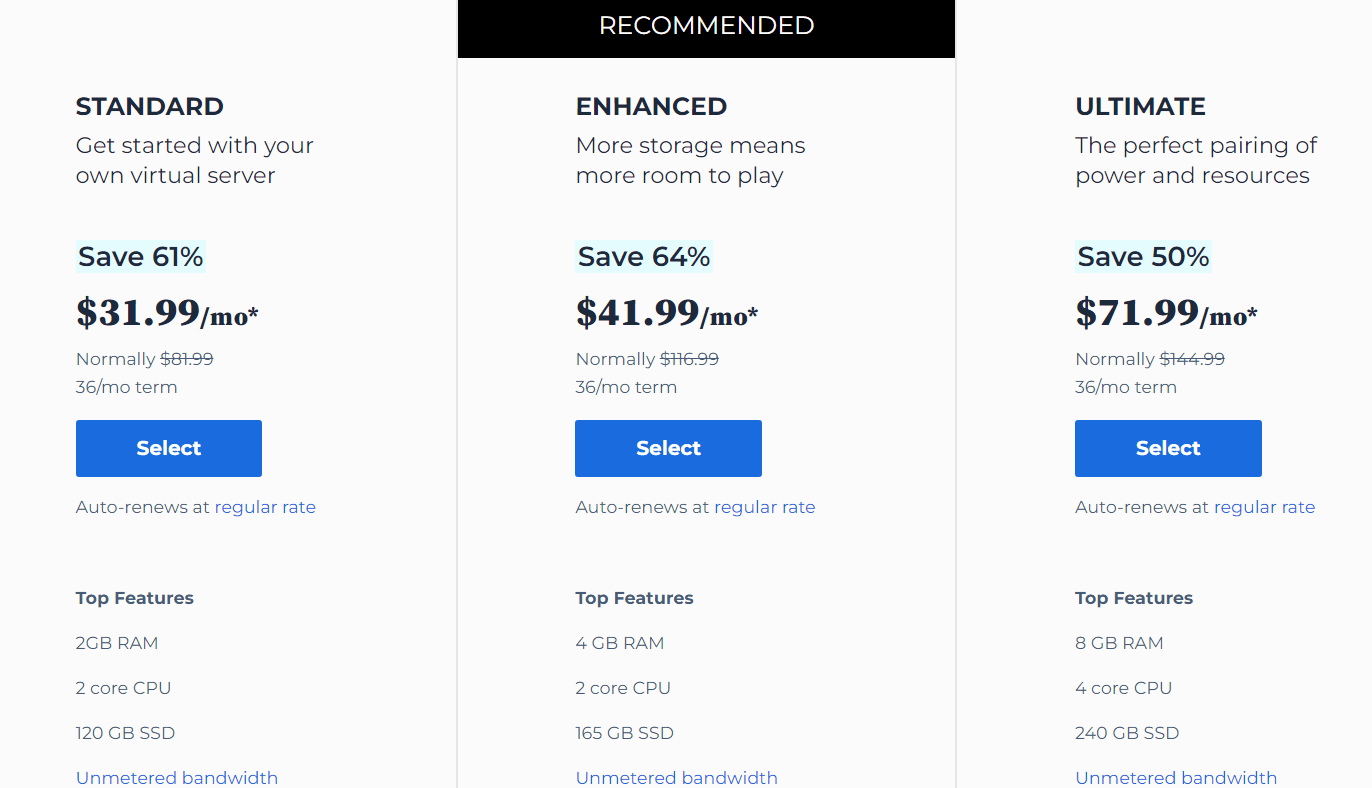The image size is (1372, 788).
Task: Click the $41.99/mo price text
Action: [x=666, y=313]
